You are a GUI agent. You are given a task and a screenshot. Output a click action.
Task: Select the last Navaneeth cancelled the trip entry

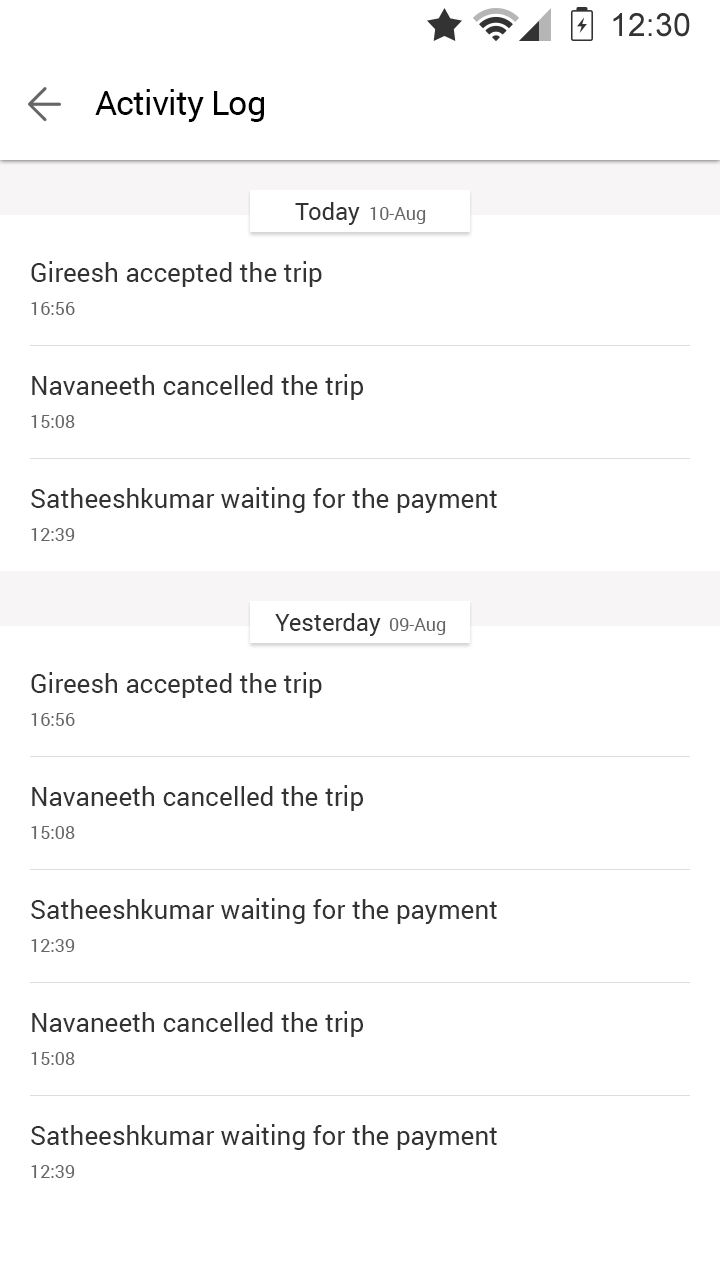coord(360,1039)
